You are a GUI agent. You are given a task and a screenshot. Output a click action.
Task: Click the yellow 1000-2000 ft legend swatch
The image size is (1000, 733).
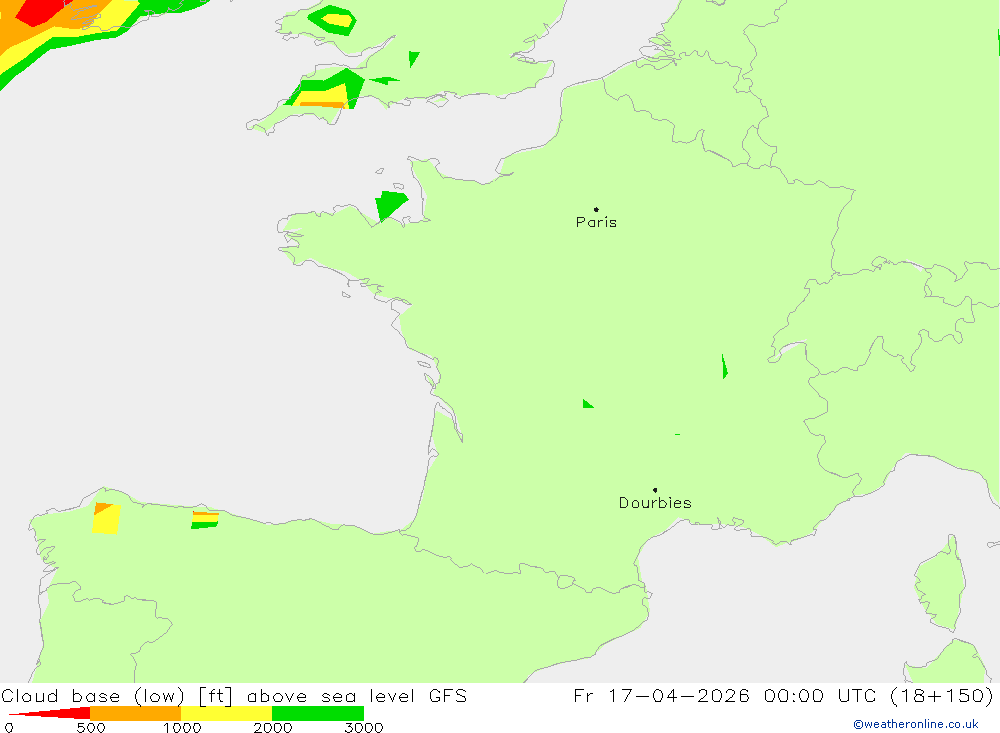(x=226, y=713)
